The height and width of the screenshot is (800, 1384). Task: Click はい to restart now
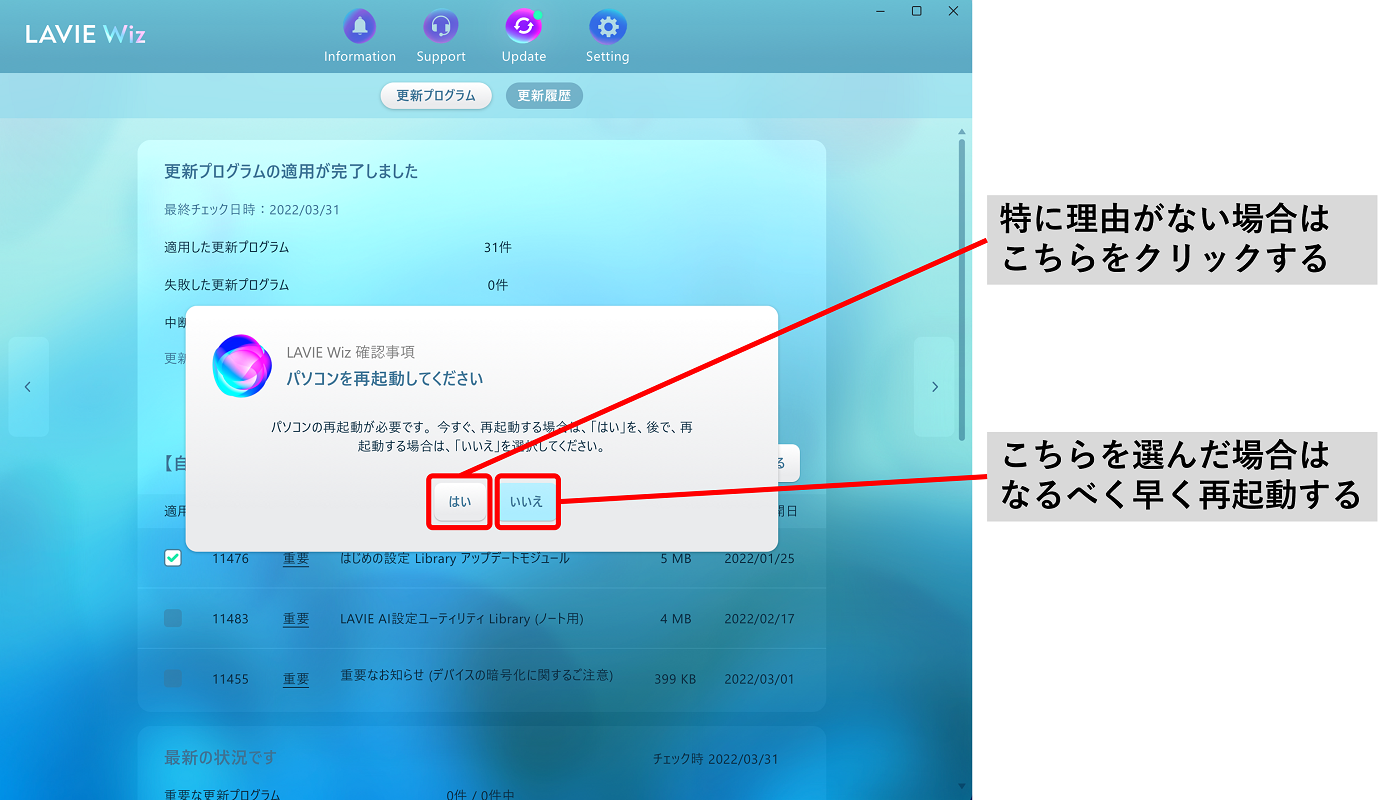coord(460,502)
